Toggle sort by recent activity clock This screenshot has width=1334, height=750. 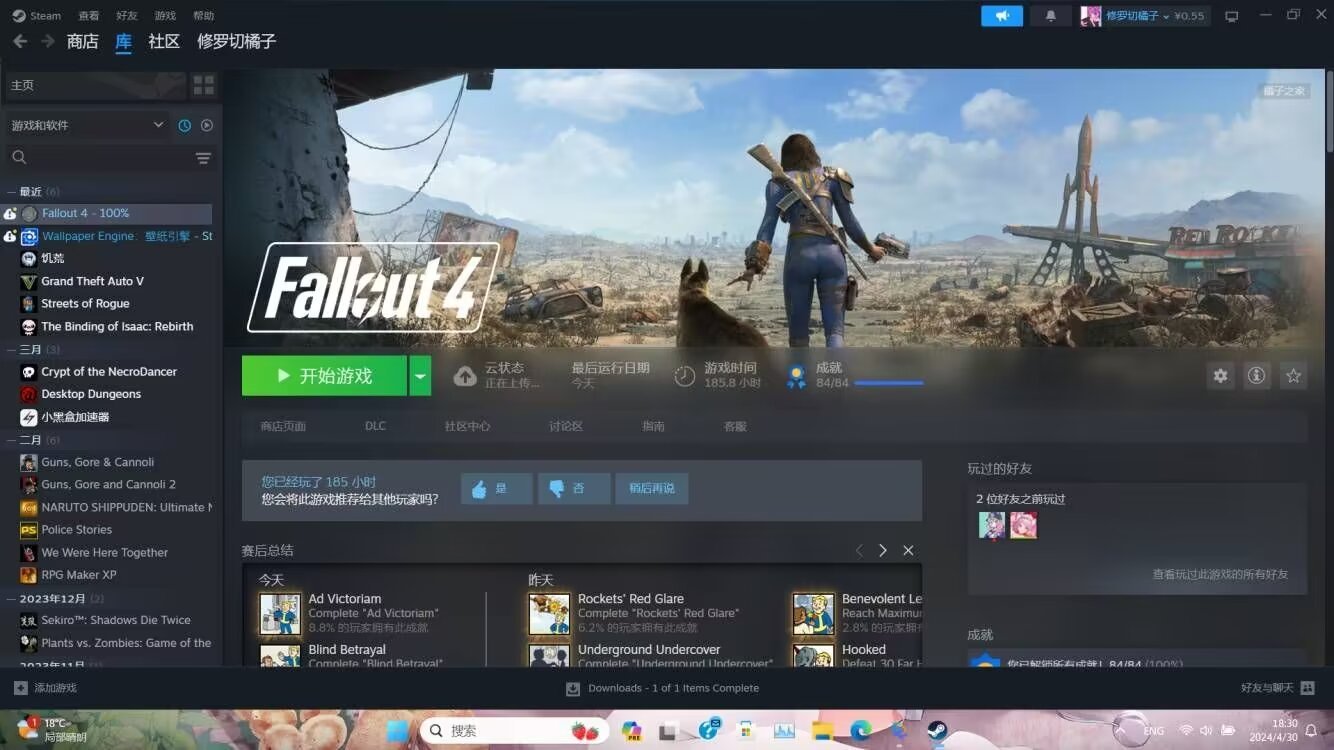point(185,125)
